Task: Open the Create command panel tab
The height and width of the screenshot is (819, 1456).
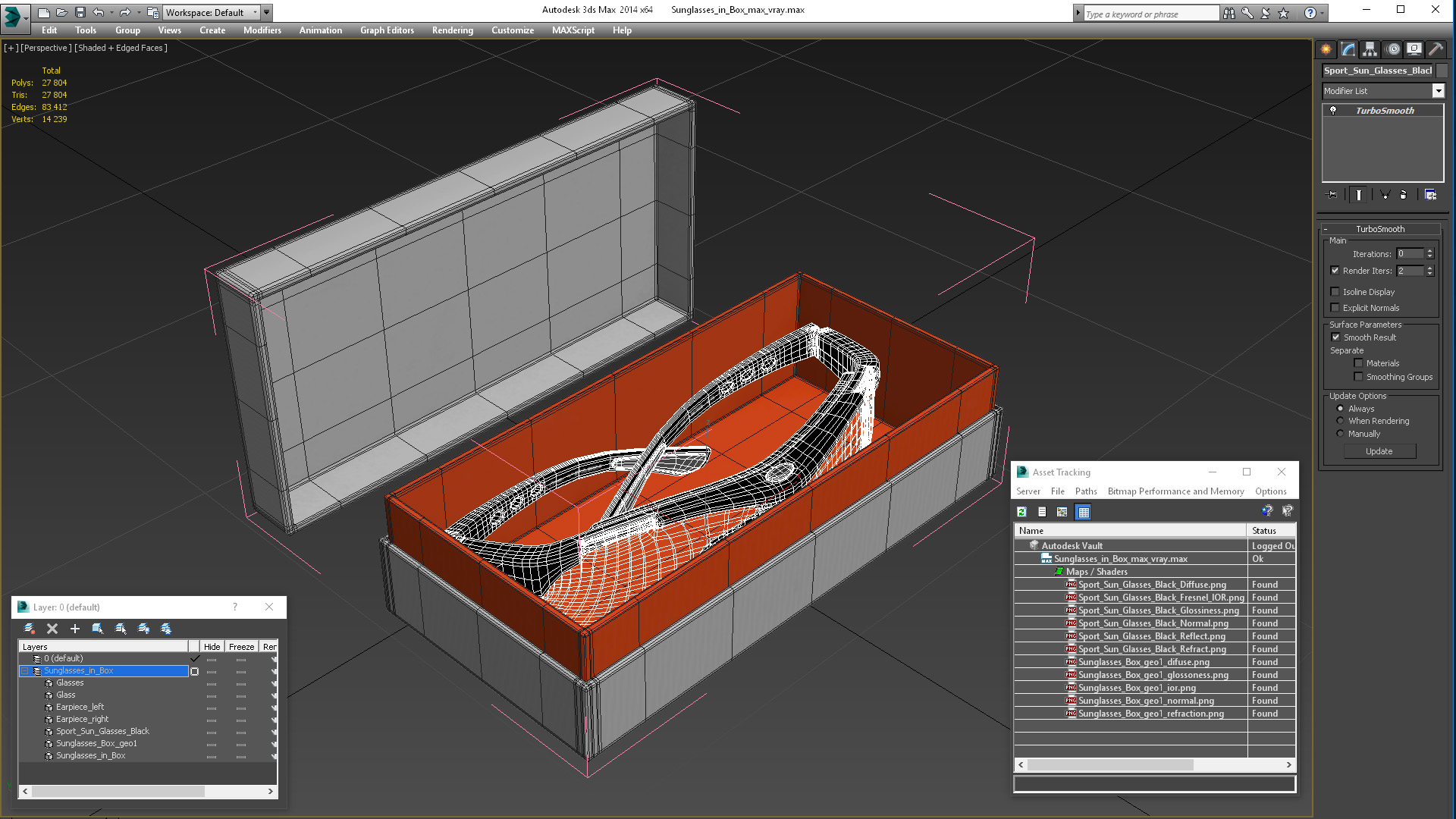Action: pyautogui.click(x=1326, y=49)
